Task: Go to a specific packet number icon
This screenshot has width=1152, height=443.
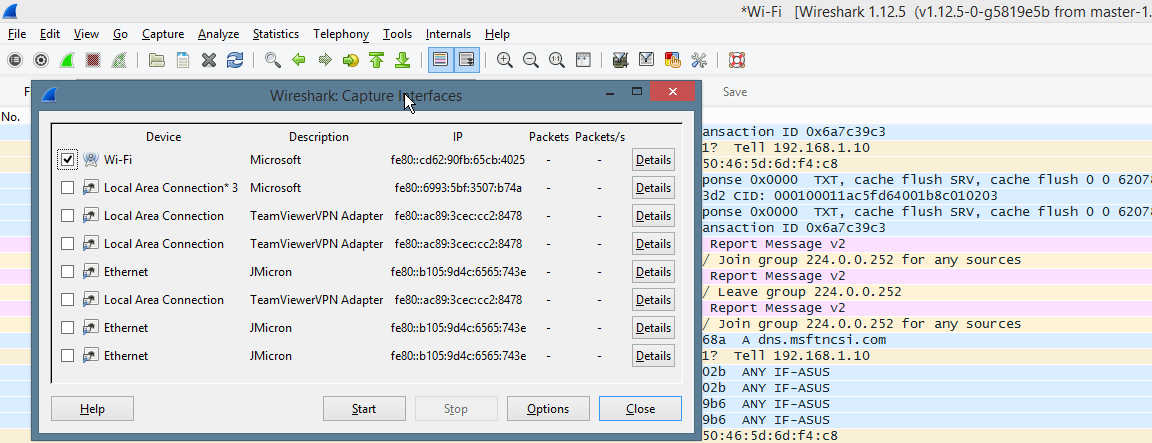Action: click(x=350, y=60)
